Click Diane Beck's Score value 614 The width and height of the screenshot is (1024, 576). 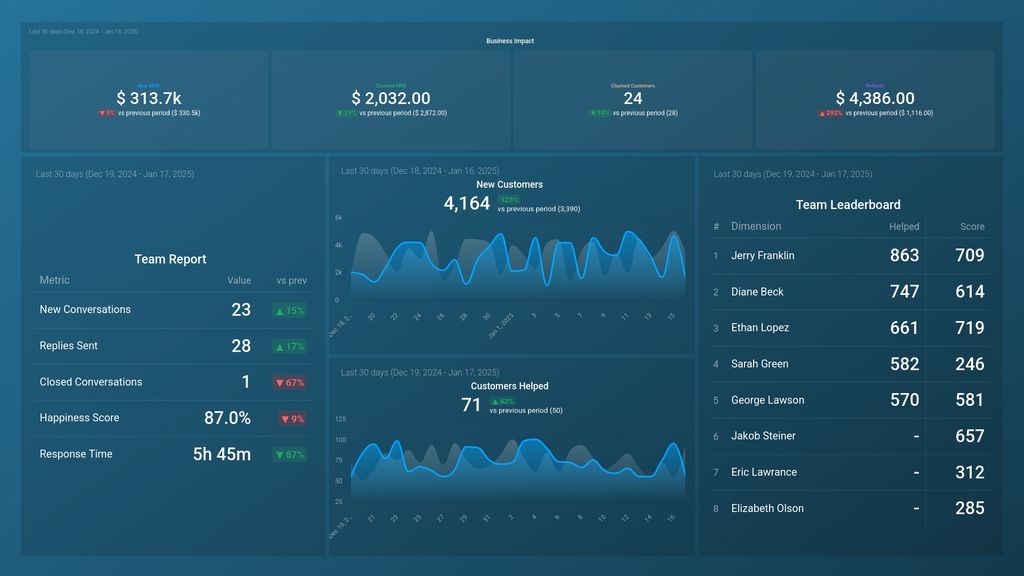click(x=969, y=292)
